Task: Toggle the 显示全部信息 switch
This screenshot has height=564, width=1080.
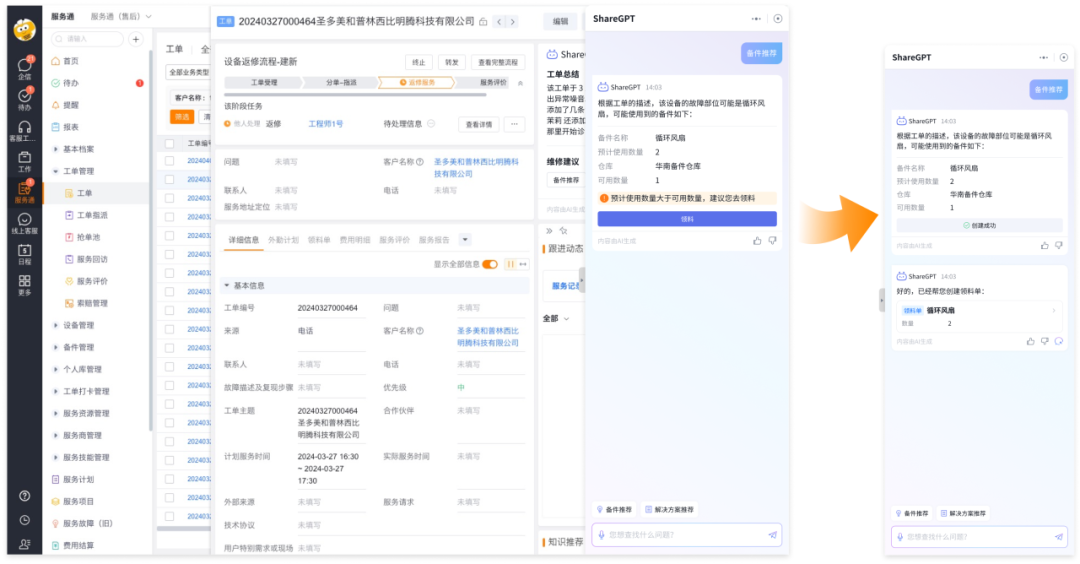Action: coord(490,264)
